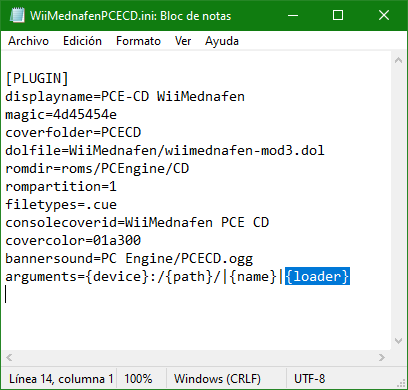Maximize the Bloc de notas window
Screen dimensions: 408x390
tap(338, 15)
